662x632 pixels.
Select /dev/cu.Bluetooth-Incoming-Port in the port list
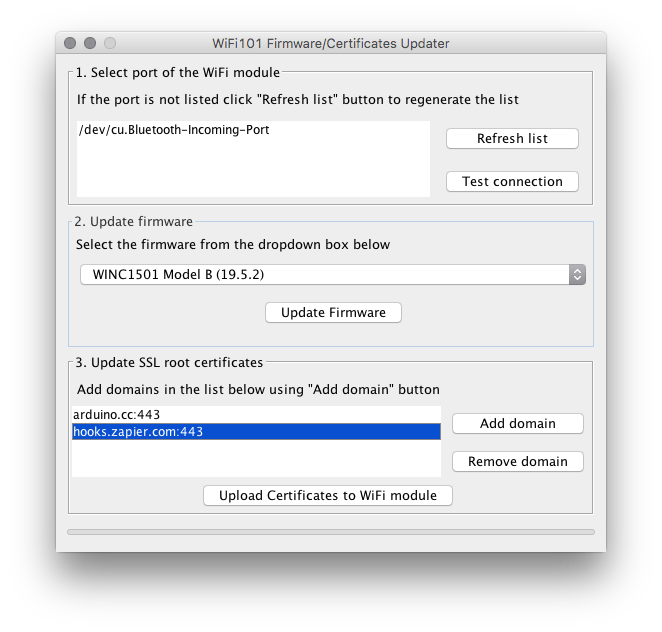(173, 130)
